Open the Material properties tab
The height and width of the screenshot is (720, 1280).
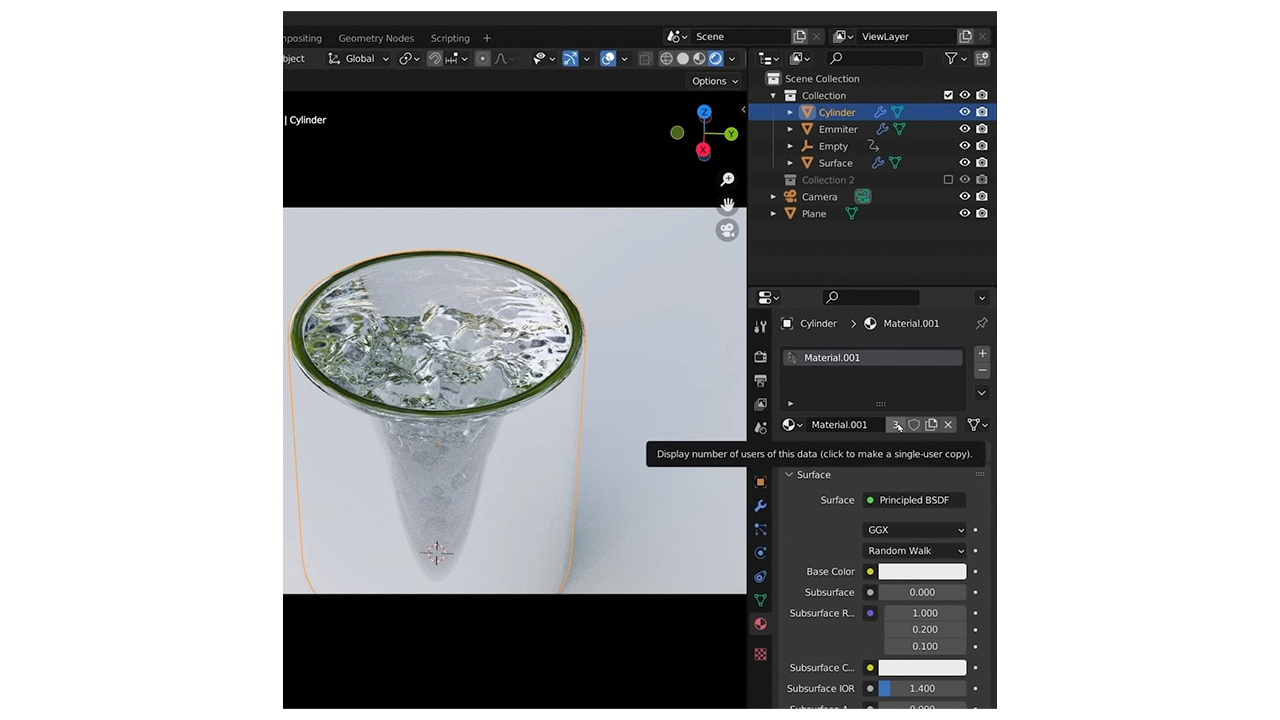[760, 624]
